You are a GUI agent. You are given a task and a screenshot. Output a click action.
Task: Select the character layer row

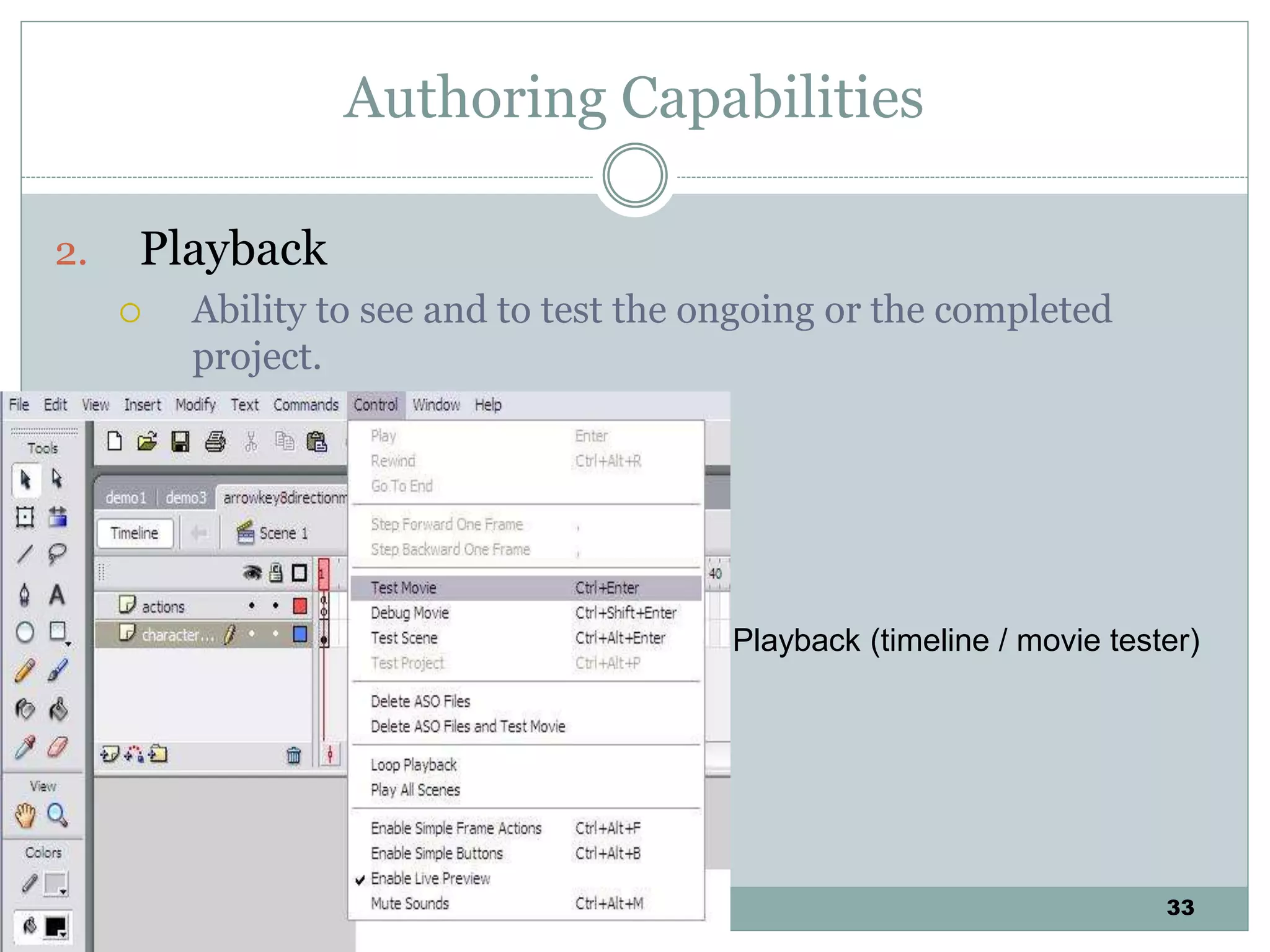(x=203, y=634)
